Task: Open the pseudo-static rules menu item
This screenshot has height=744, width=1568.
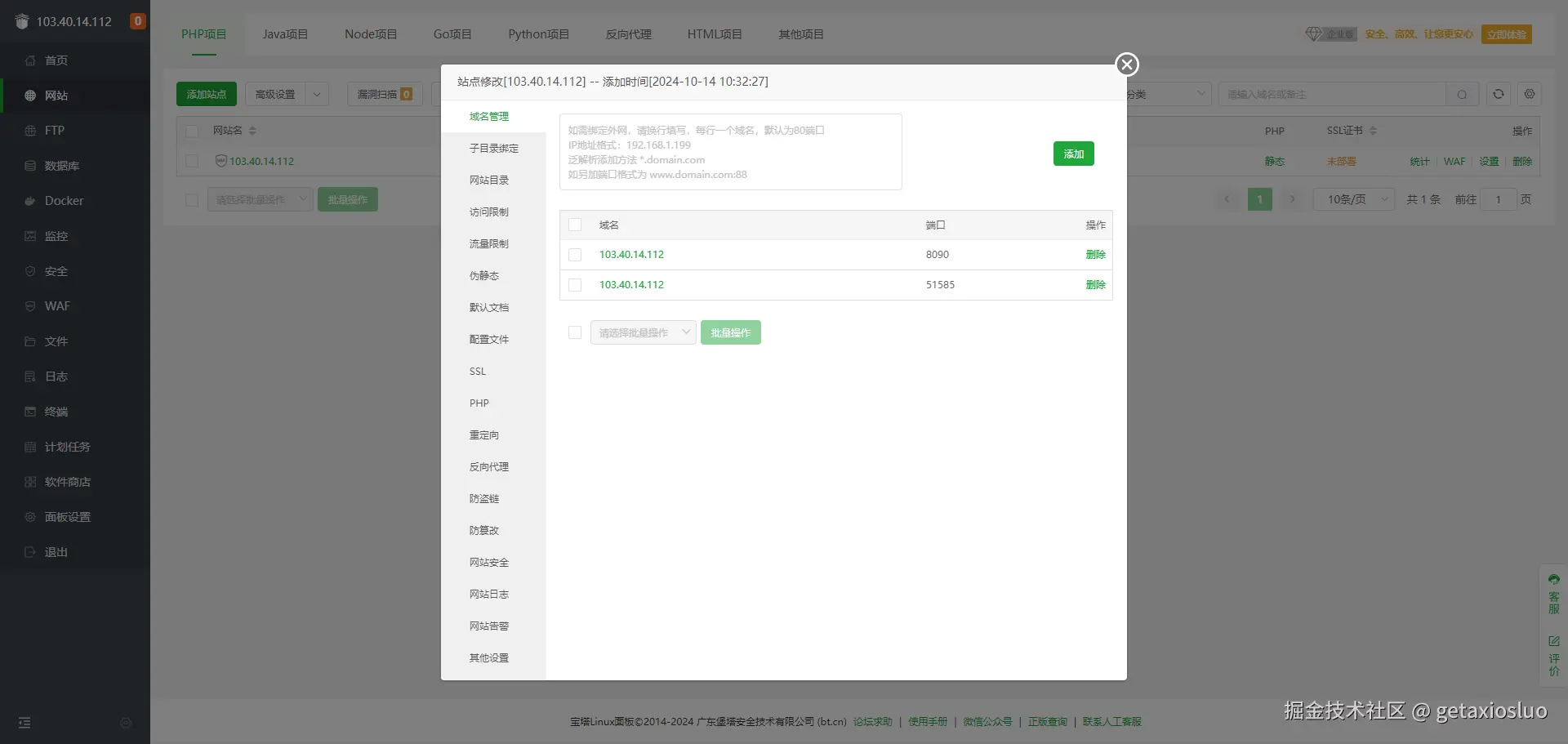Action: 494,276
